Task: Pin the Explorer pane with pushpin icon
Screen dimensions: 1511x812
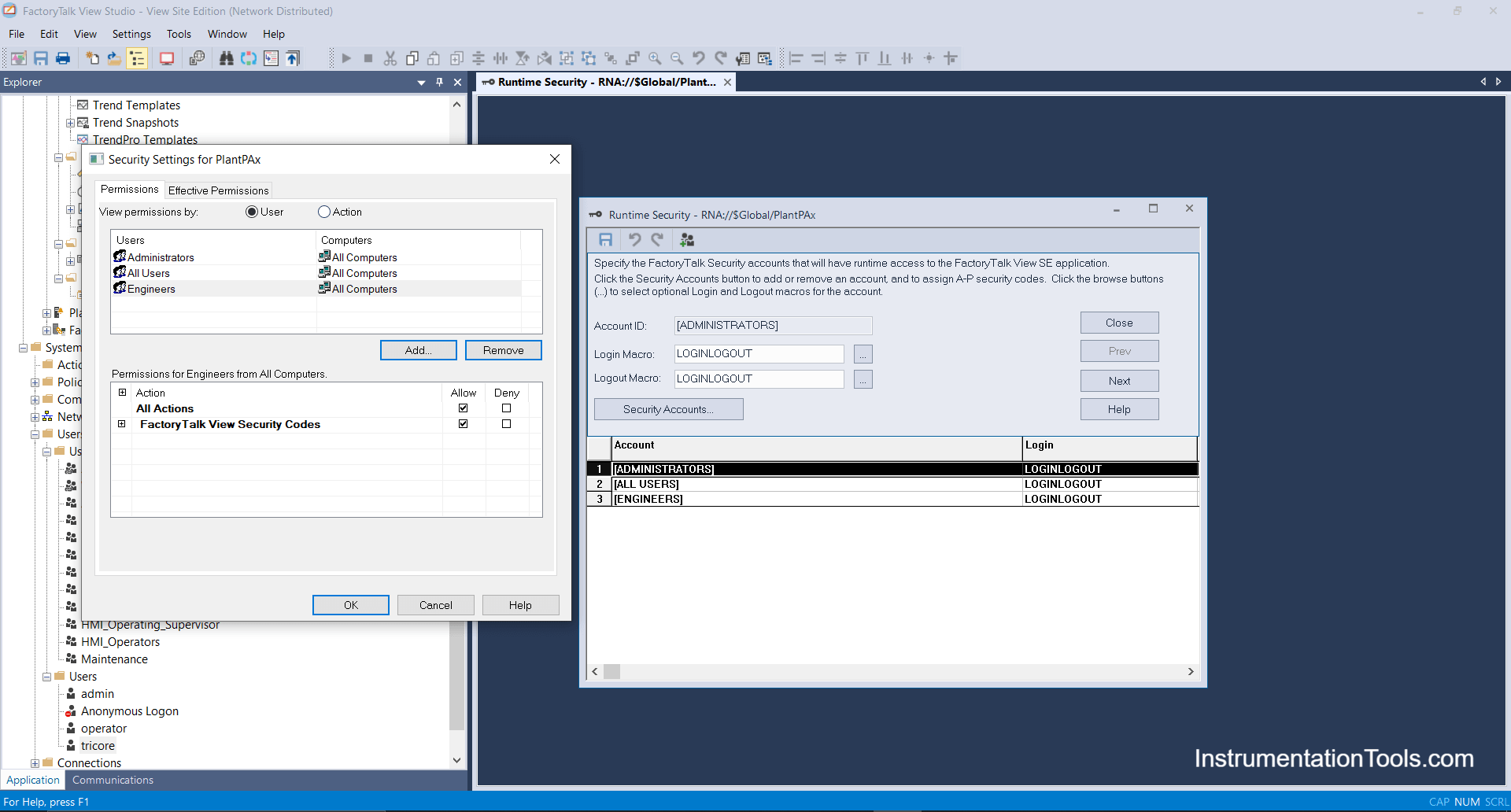Action: pyautogui.click(x=439, y=82)
